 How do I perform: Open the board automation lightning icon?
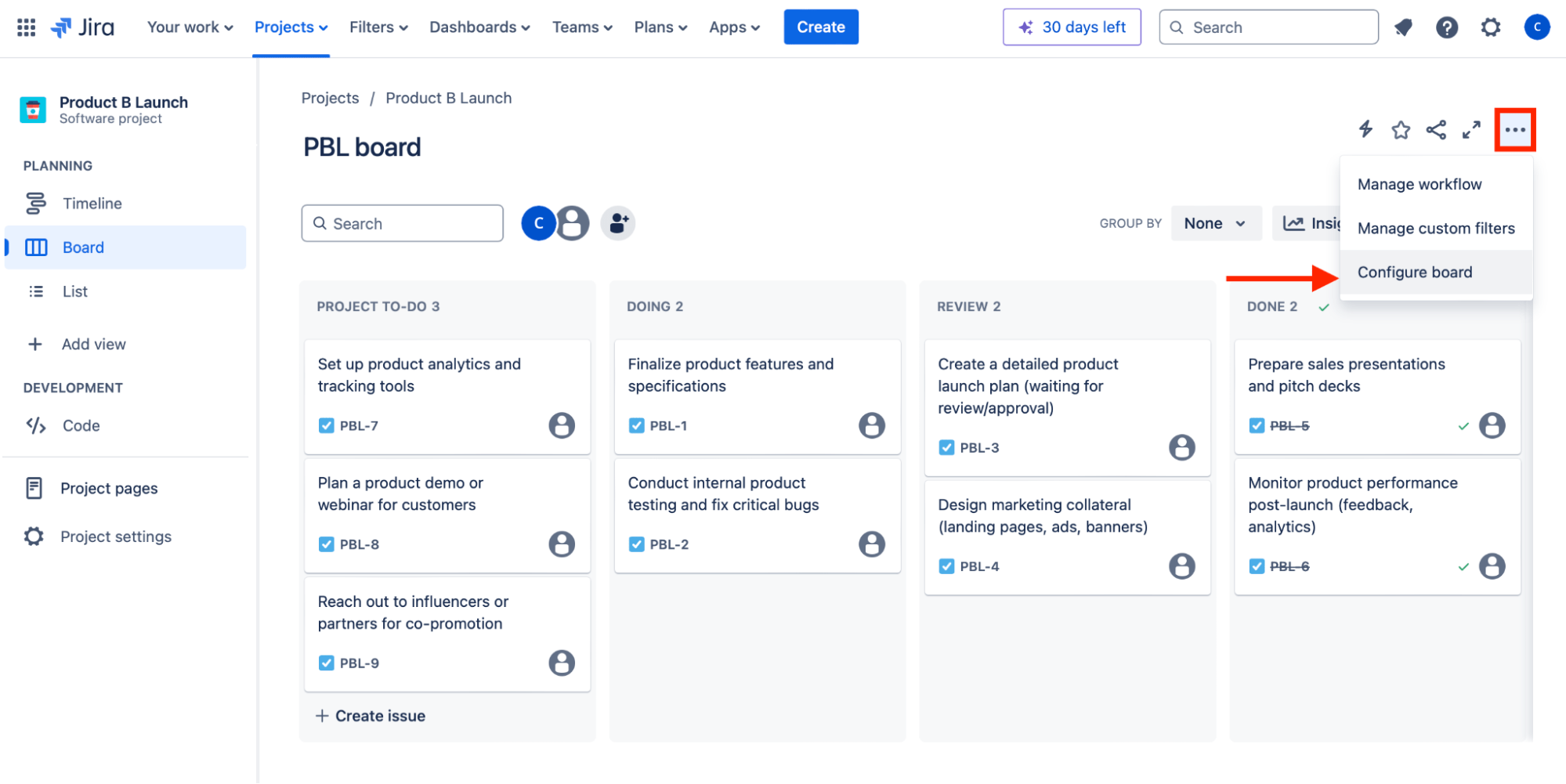click(x=1365, y=130)
